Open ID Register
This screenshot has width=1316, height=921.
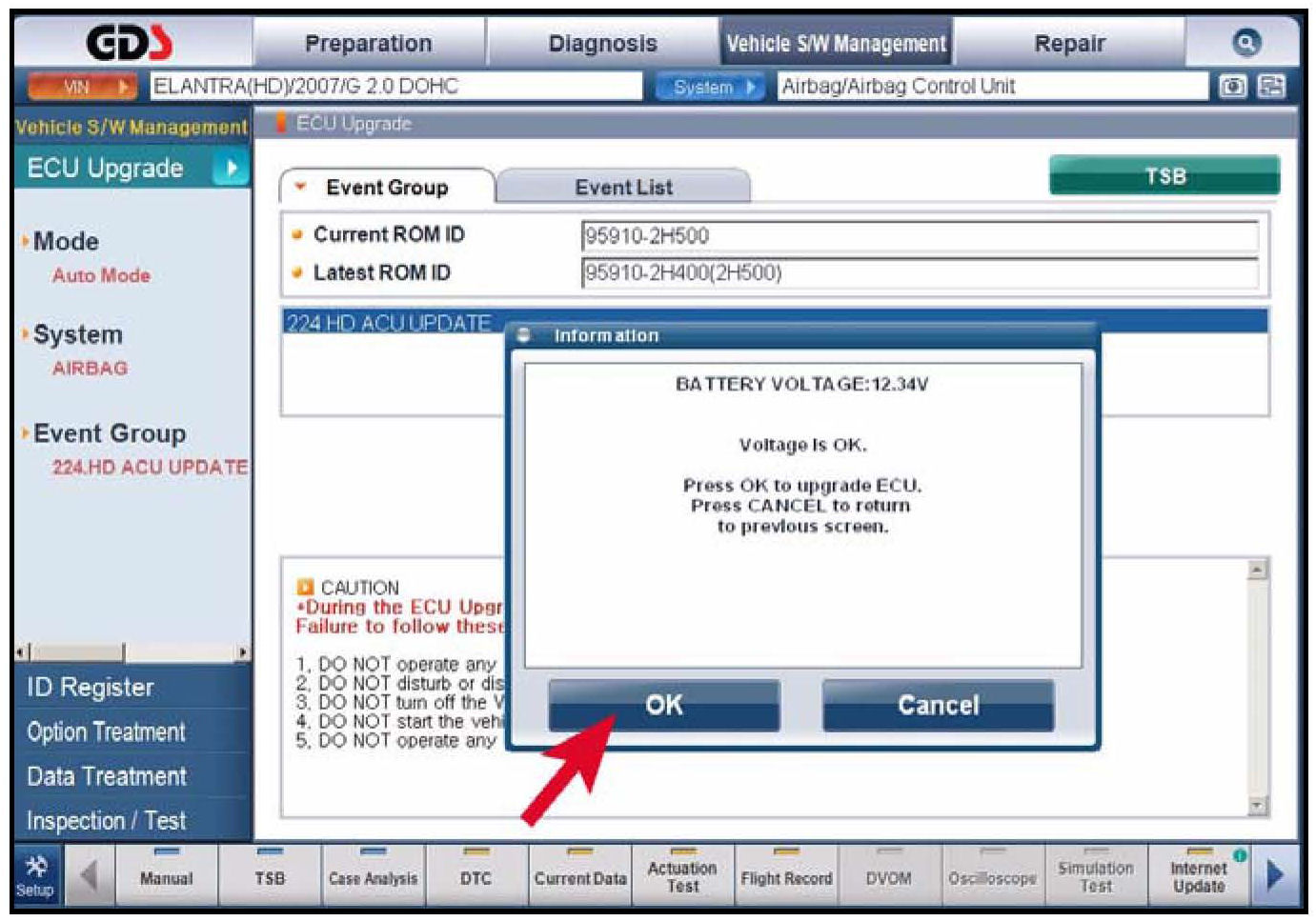click(x=132, y=687)
